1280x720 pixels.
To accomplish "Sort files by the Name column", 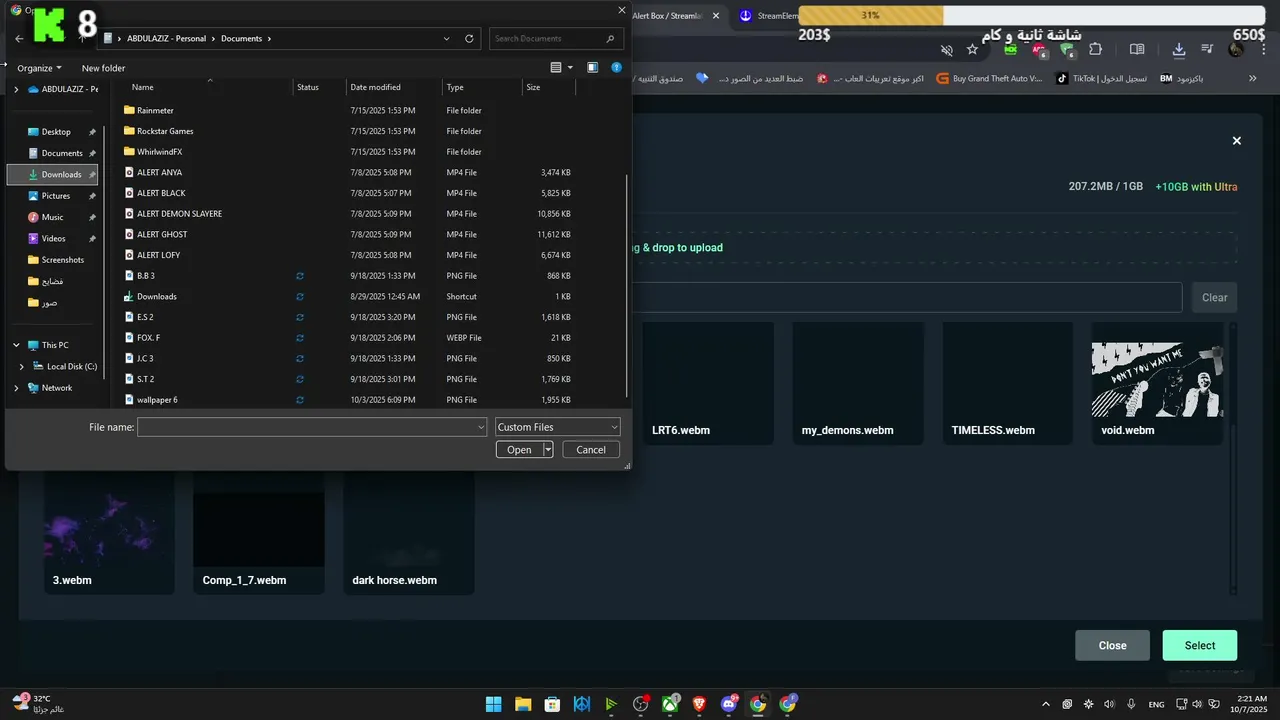I will pyautogui.click(x=143, y=87).
